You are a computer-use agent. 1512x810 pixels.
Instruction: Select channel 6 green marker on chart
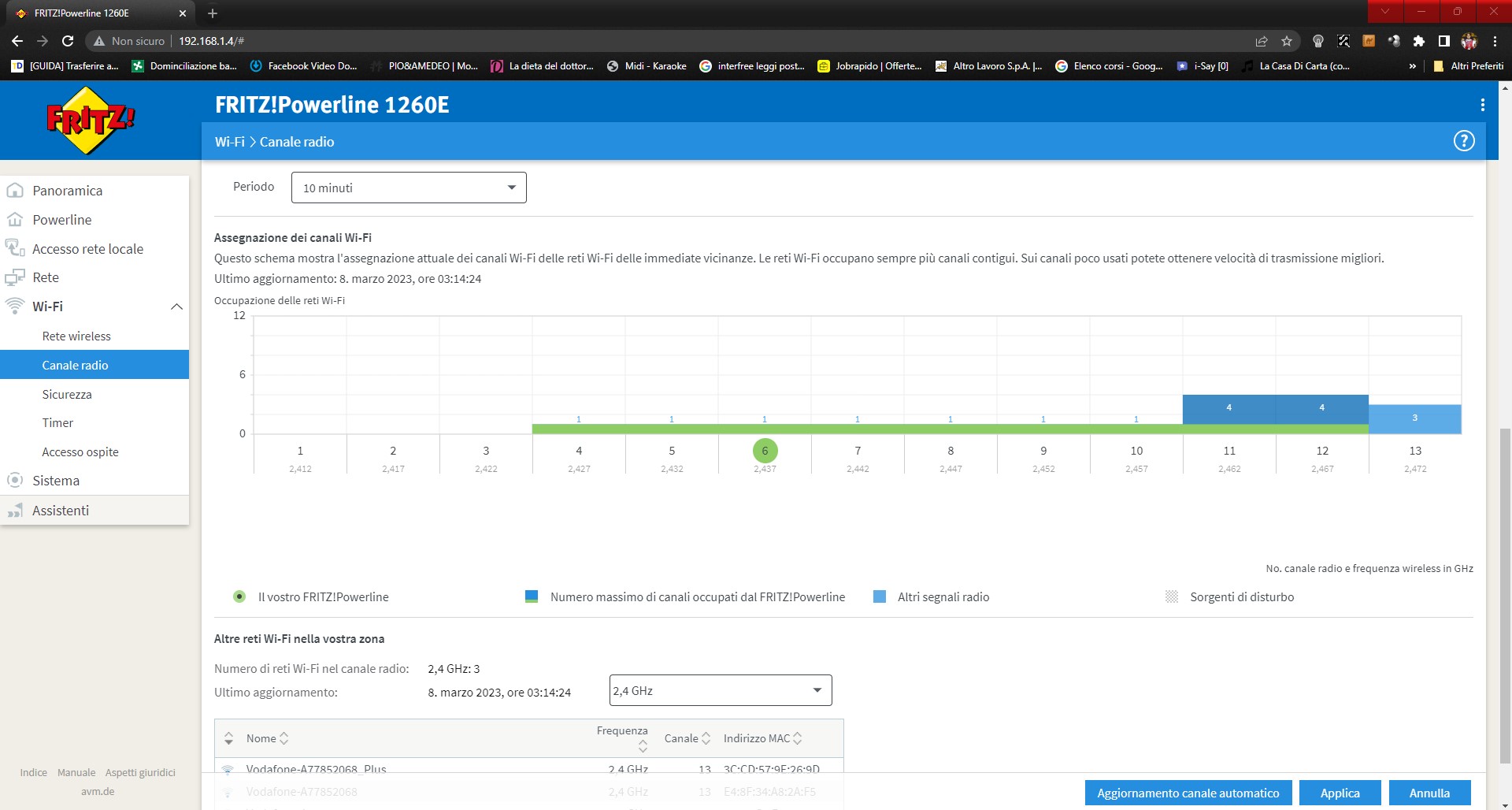point(765,451)
